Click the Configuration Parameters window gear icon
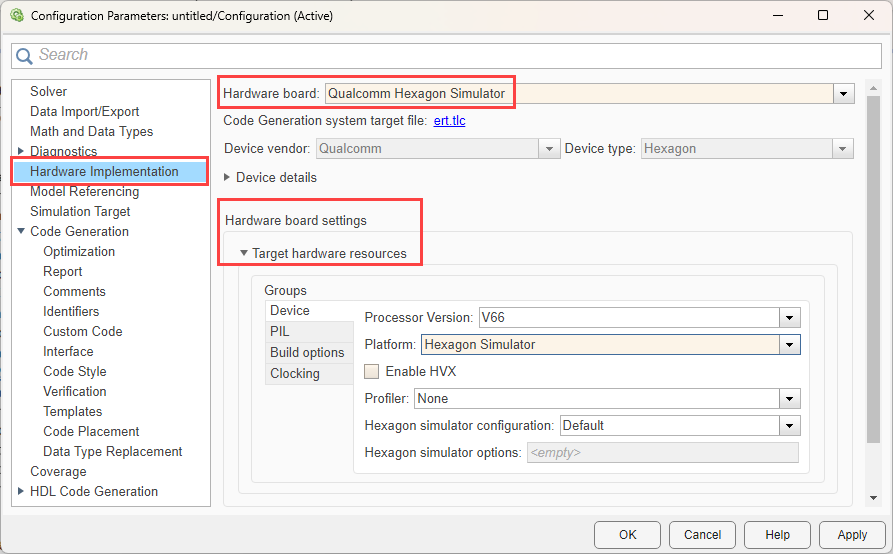Image resolution: width=893 pixels, height=554 pixels. [16, 16]
